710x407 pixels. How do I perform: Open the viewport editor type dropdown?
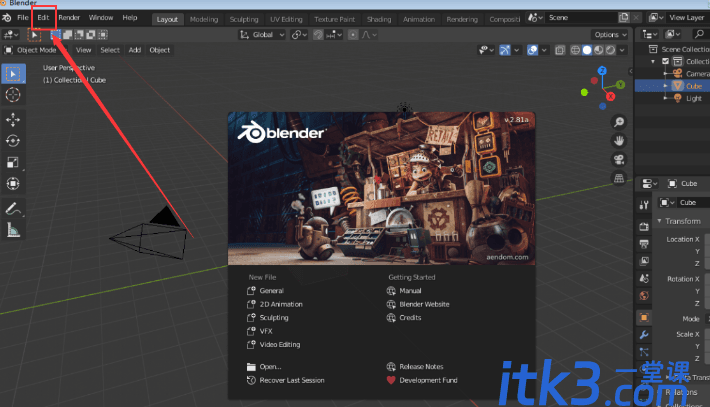[10, 34]
